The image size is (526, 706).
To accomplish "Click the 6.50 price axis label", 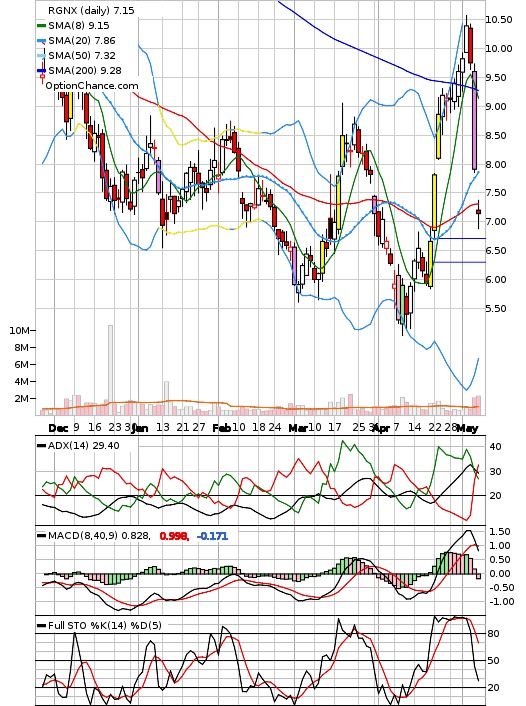I will tap(496, 251).
